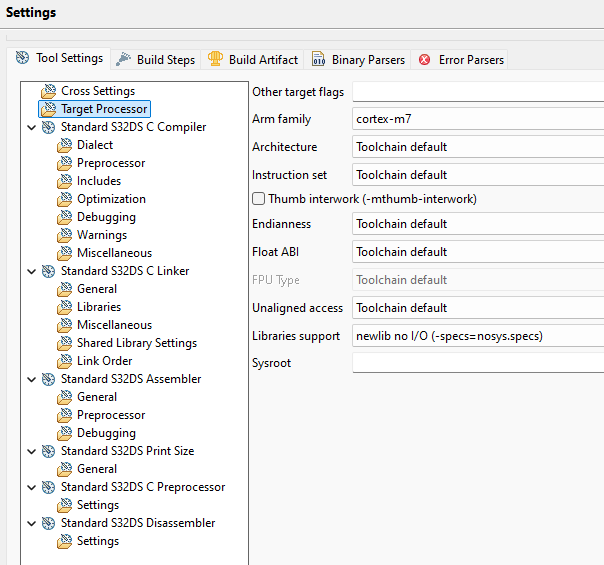Select Libraries under C Linker
604x565 pixels.
pos(99,307)
